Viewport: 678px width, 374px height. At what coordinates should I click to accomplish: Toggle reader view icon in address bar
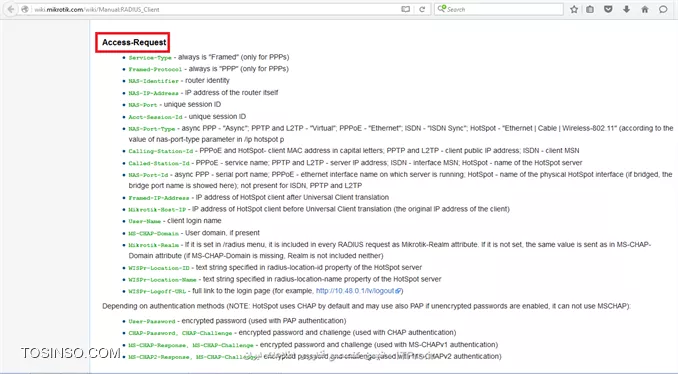(405, 9)
